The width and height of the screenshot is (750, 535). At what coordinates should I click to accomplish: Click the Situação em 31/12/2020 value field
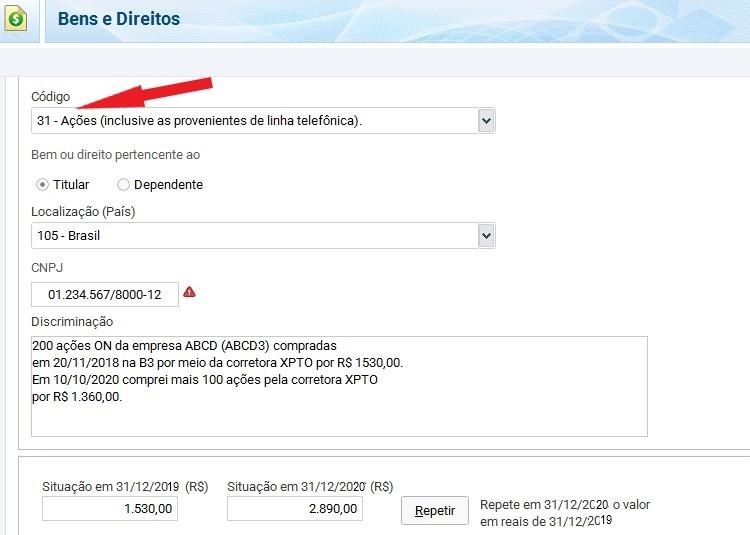pos(295,508)
